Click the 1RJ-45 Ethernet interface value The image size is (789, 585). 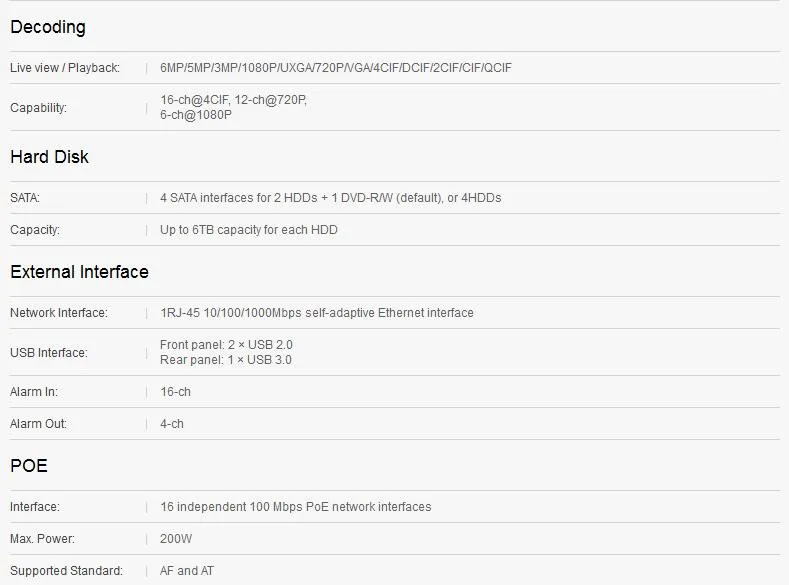pos(317,313)
